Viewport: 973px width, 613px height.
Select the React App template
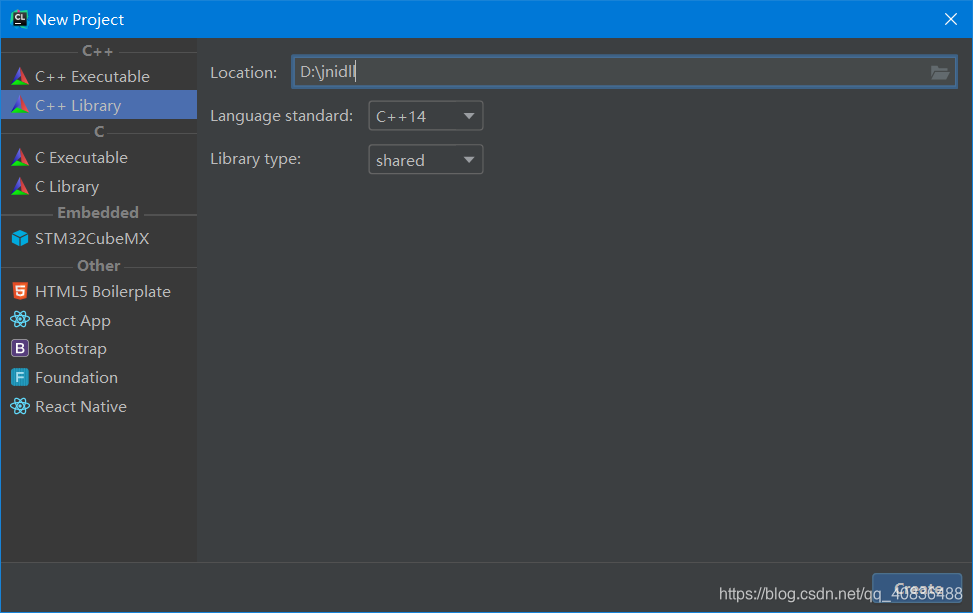pyautogui.click(x=99, y=320)
